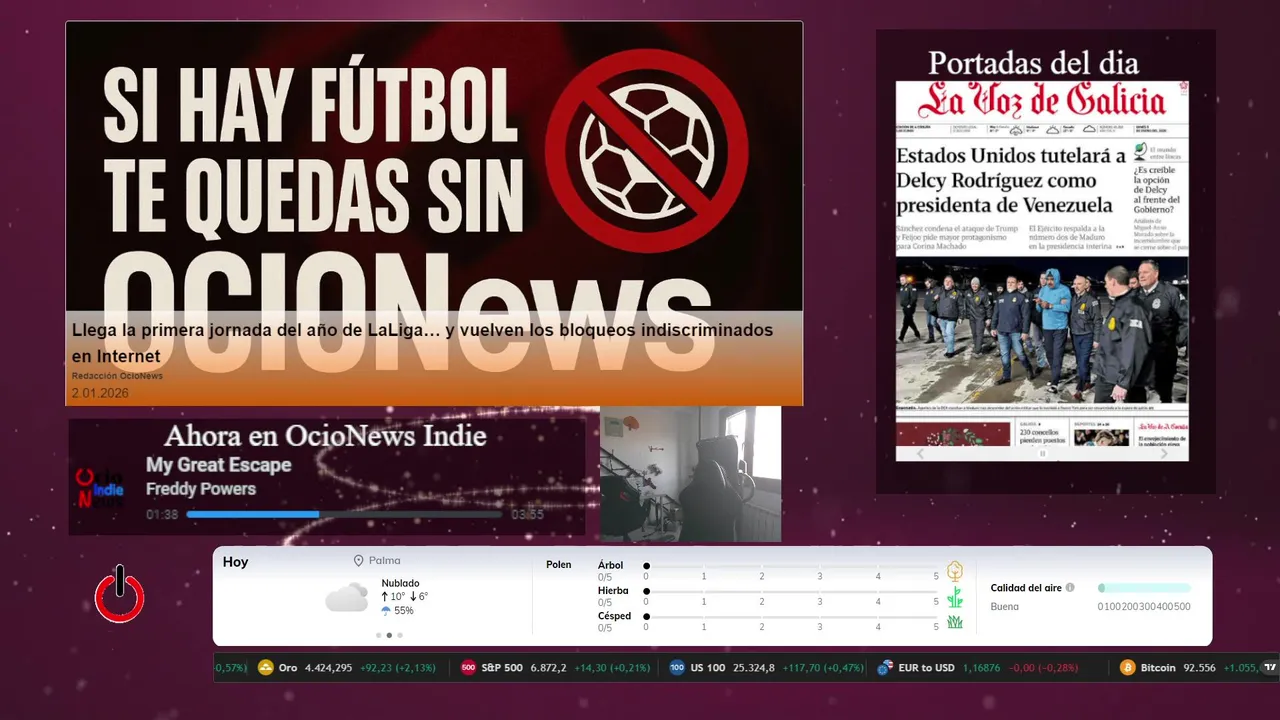Click artist name 'Freddy Powers'
1280x720 pixels.
pyautogui.click(x=201, y=489)
